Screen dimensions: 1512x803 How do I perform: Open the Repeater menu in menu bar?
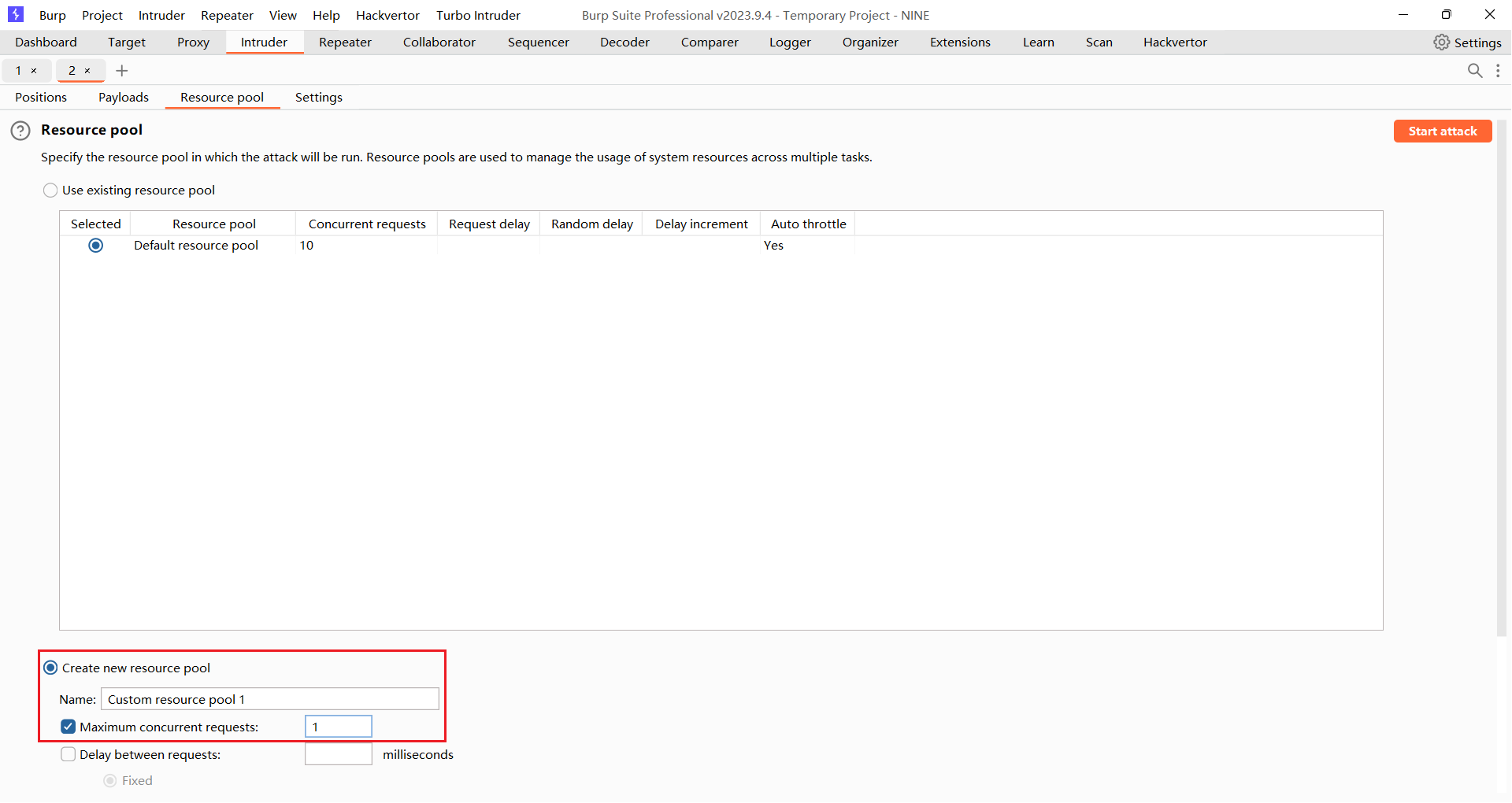coord(227,15)
